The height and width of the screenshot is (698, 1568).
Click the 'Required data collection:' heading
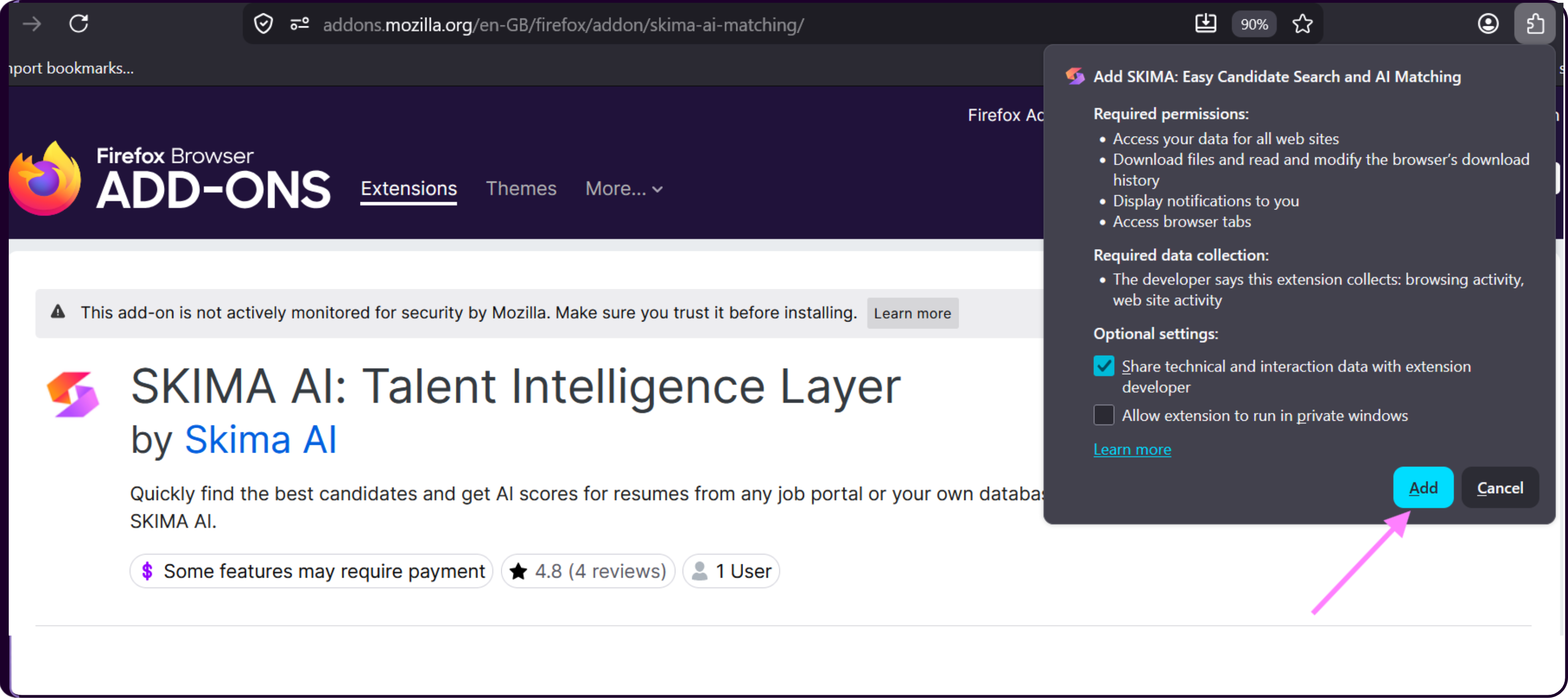coord(1181,255)
